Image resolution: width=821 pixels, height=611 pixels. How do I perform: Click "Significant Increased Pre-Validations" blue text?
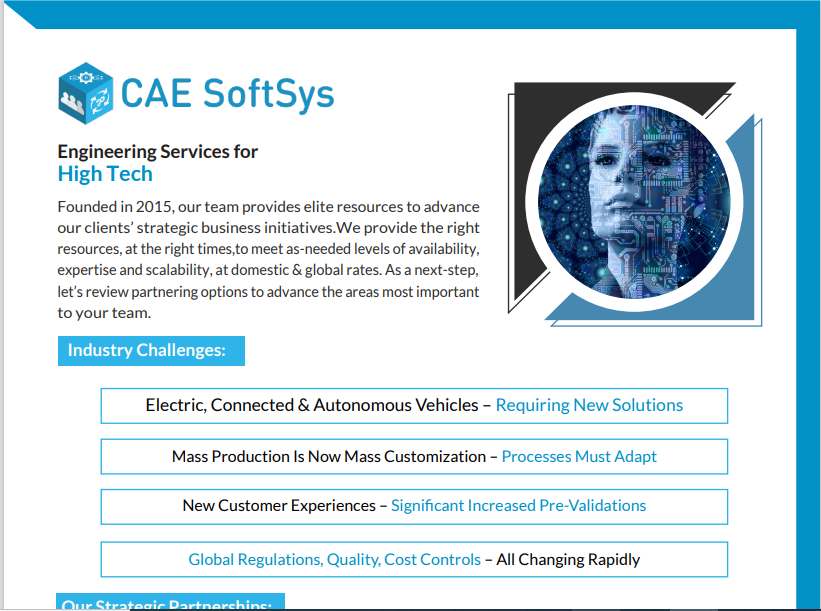click(x=518, y=506)
